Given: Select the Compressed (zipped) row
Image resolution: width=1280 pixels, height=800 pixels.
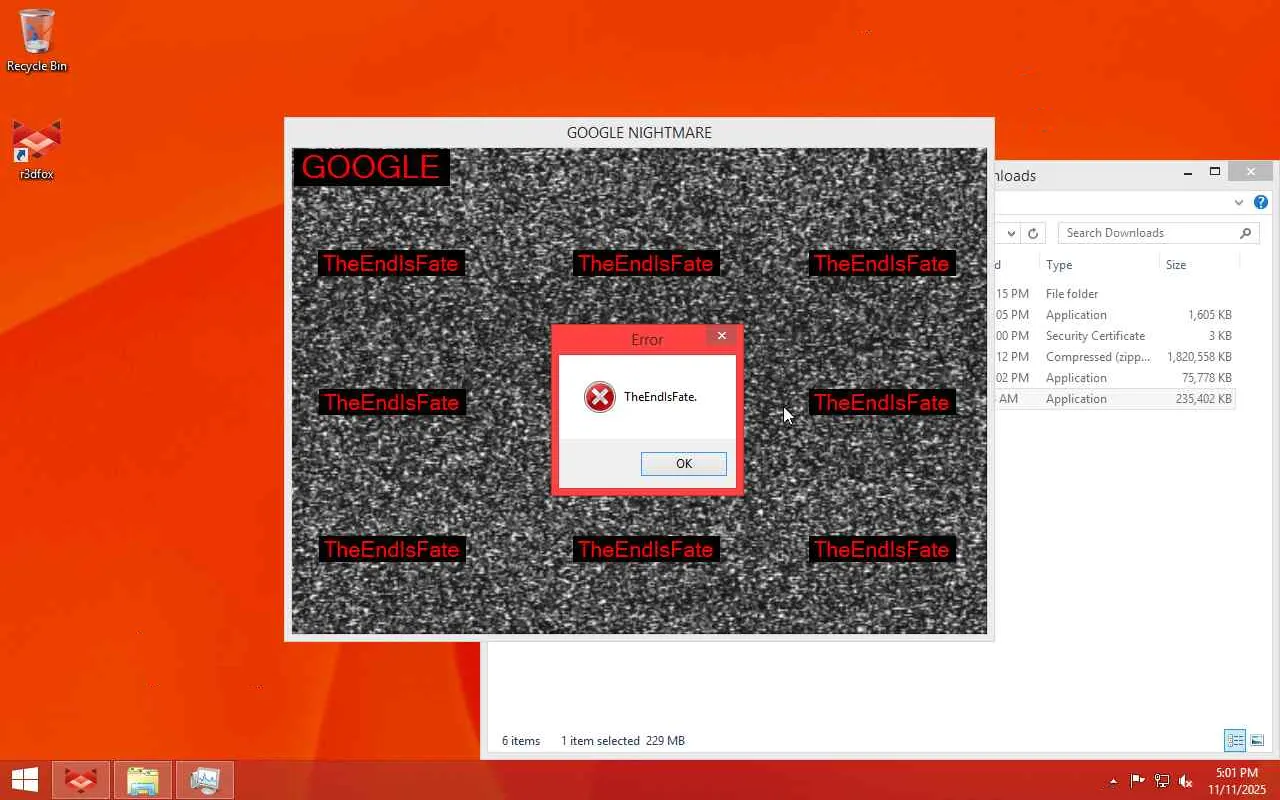Looking at the screenshot, I should click(1113, 357).
